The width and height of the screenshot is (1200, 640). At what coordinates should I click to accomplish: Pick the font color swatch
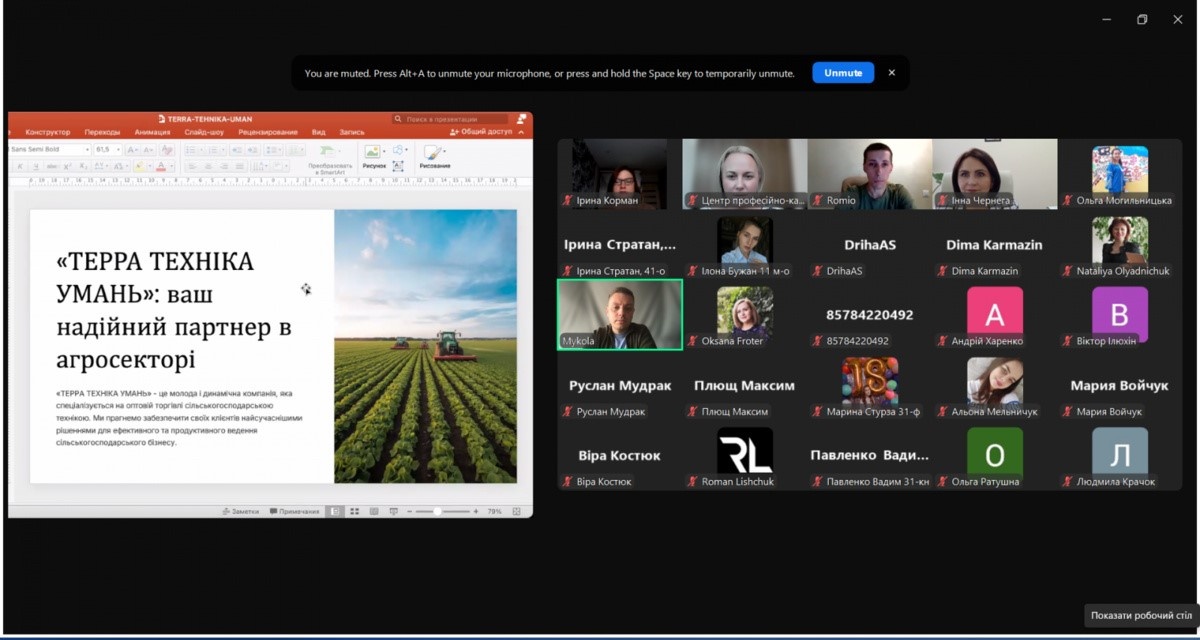pos(161,166)
